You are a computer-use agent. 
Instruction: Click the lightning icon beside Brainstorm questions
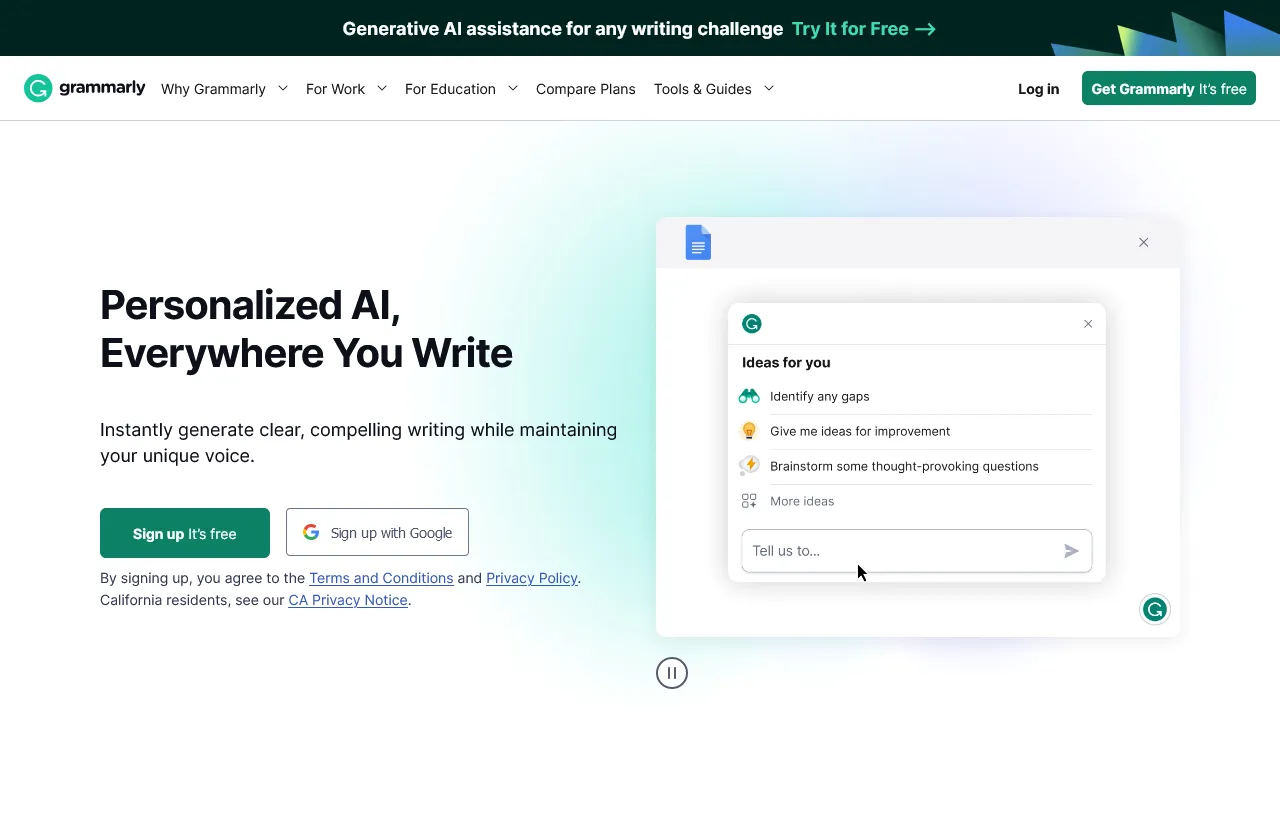click(749, 466)
